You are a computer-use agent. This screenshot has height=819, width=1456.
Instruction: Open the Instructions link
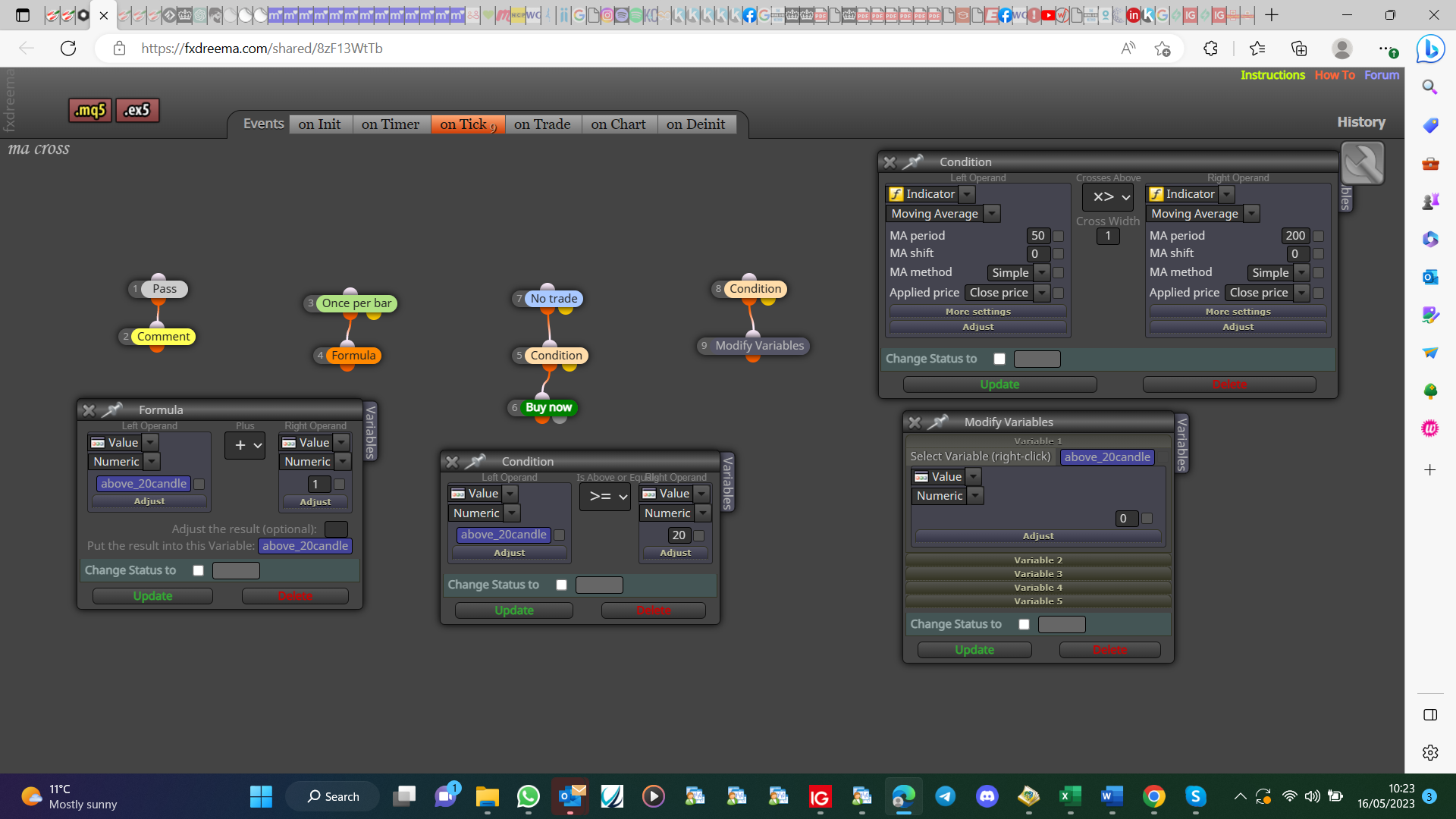(x=1272, y=75)
